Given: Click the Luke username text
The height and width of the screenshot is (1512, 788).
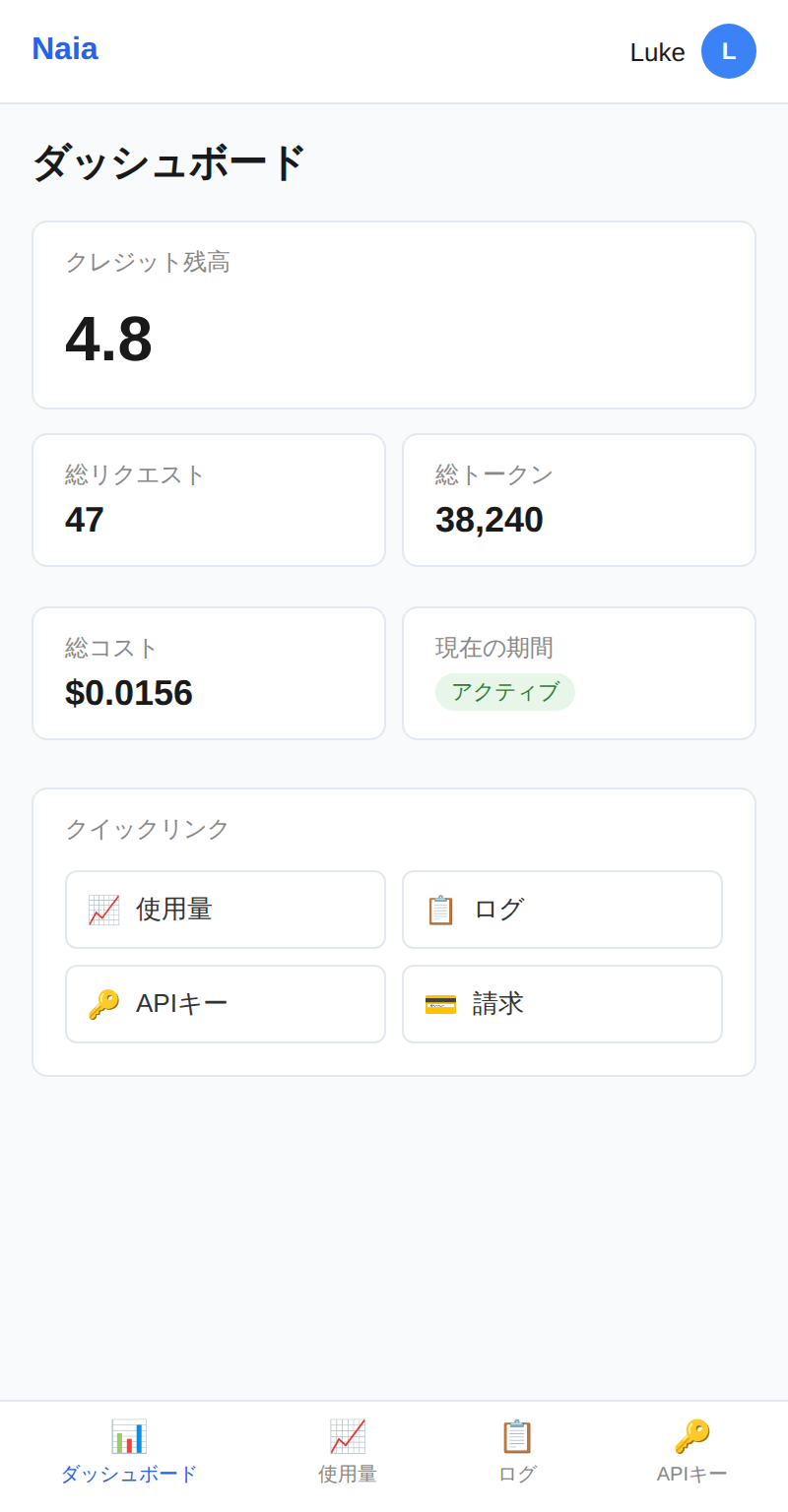Looking at the screenshot, I should (x=657, y=52).
